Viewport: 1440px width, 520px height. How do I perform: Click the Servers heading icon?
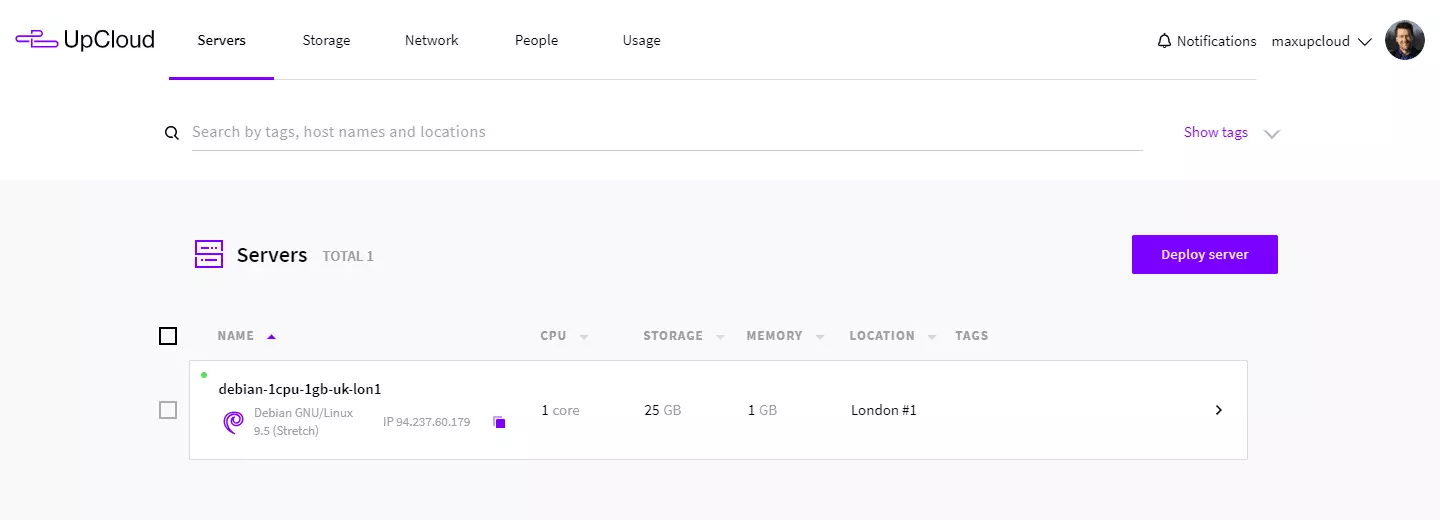coord(209,254)
